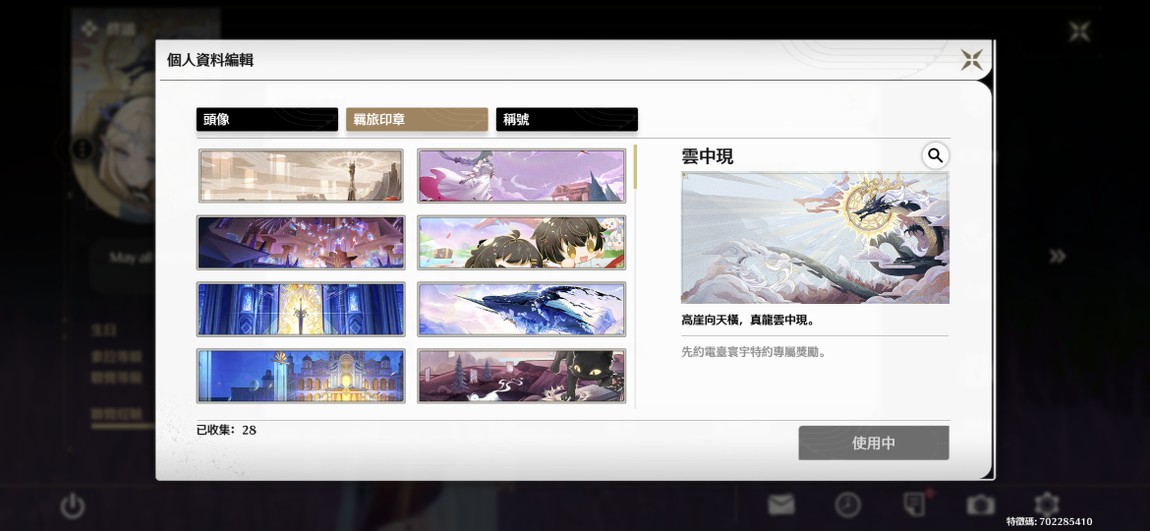Switch to the 頭像 tab
Screen dimensions: 1150x531
(267, 120)
